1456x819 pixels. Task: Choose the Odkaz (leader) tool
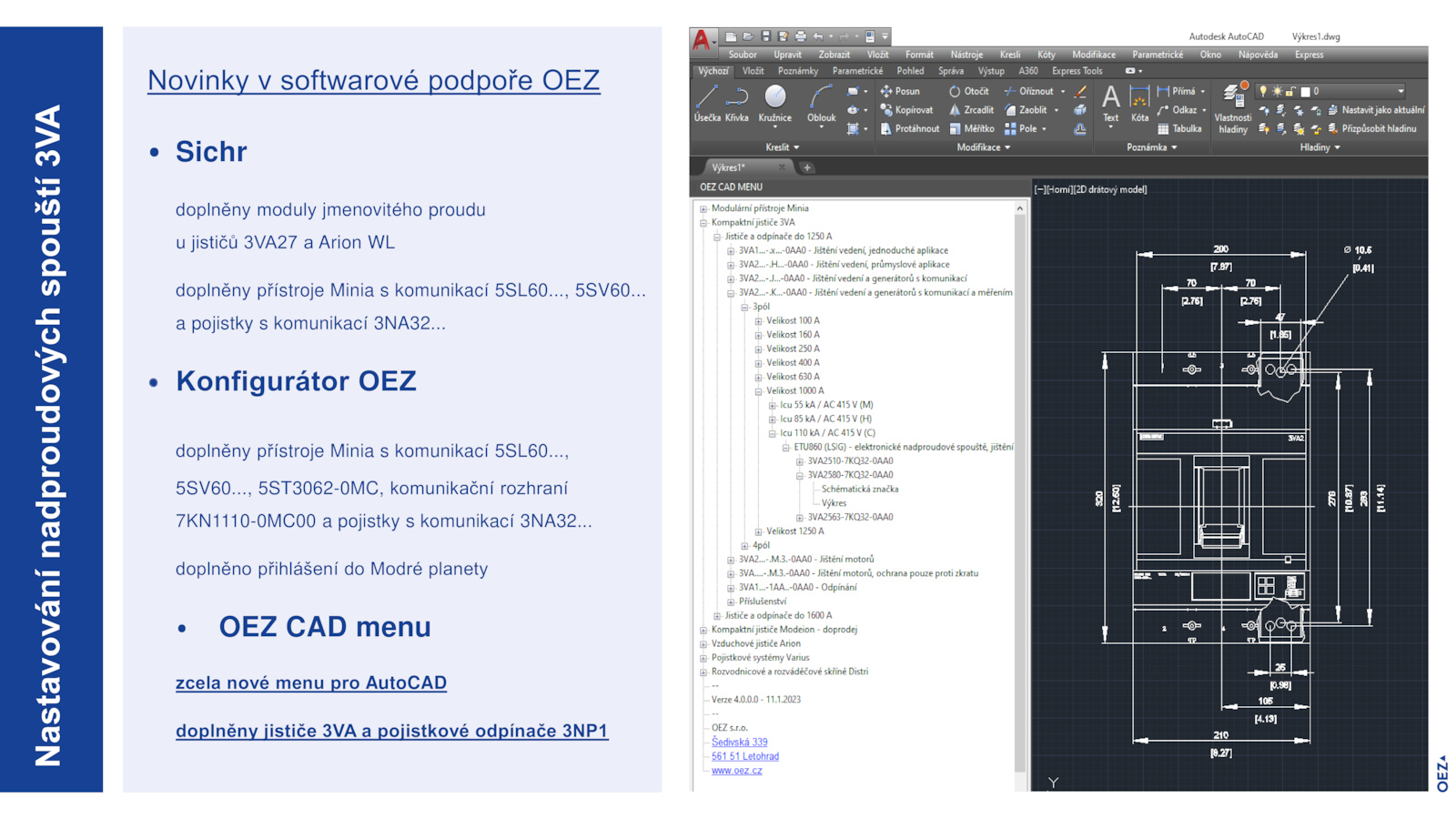[x=1178, y=110]
